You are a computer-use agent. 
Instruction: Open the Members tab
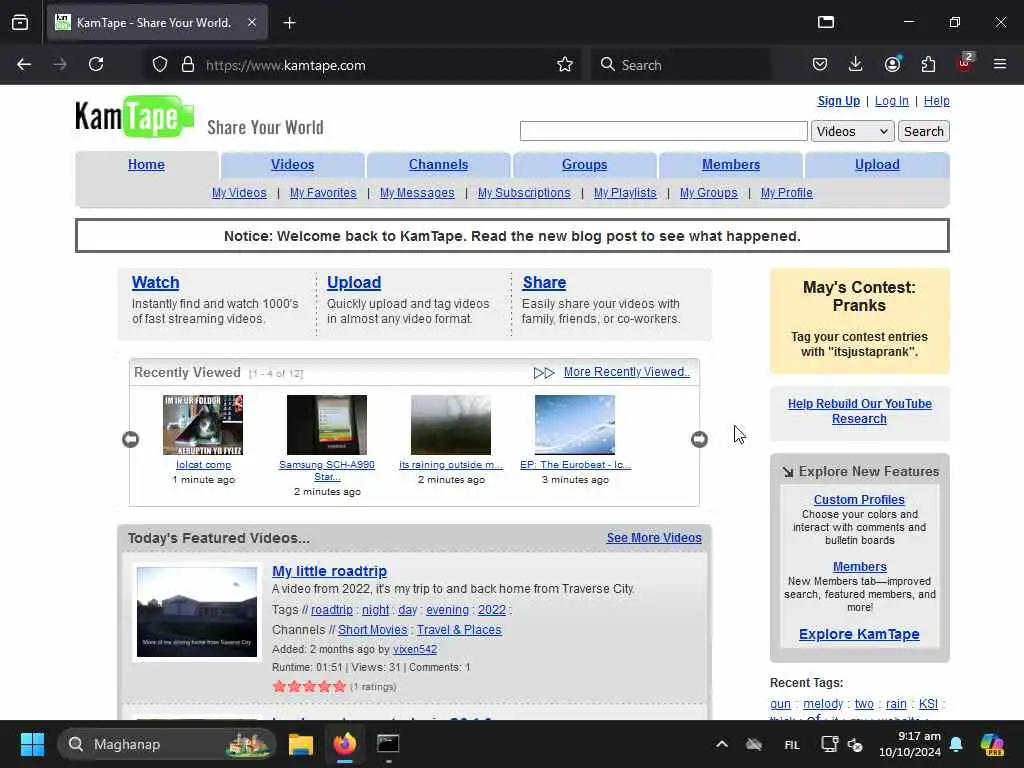731,165
